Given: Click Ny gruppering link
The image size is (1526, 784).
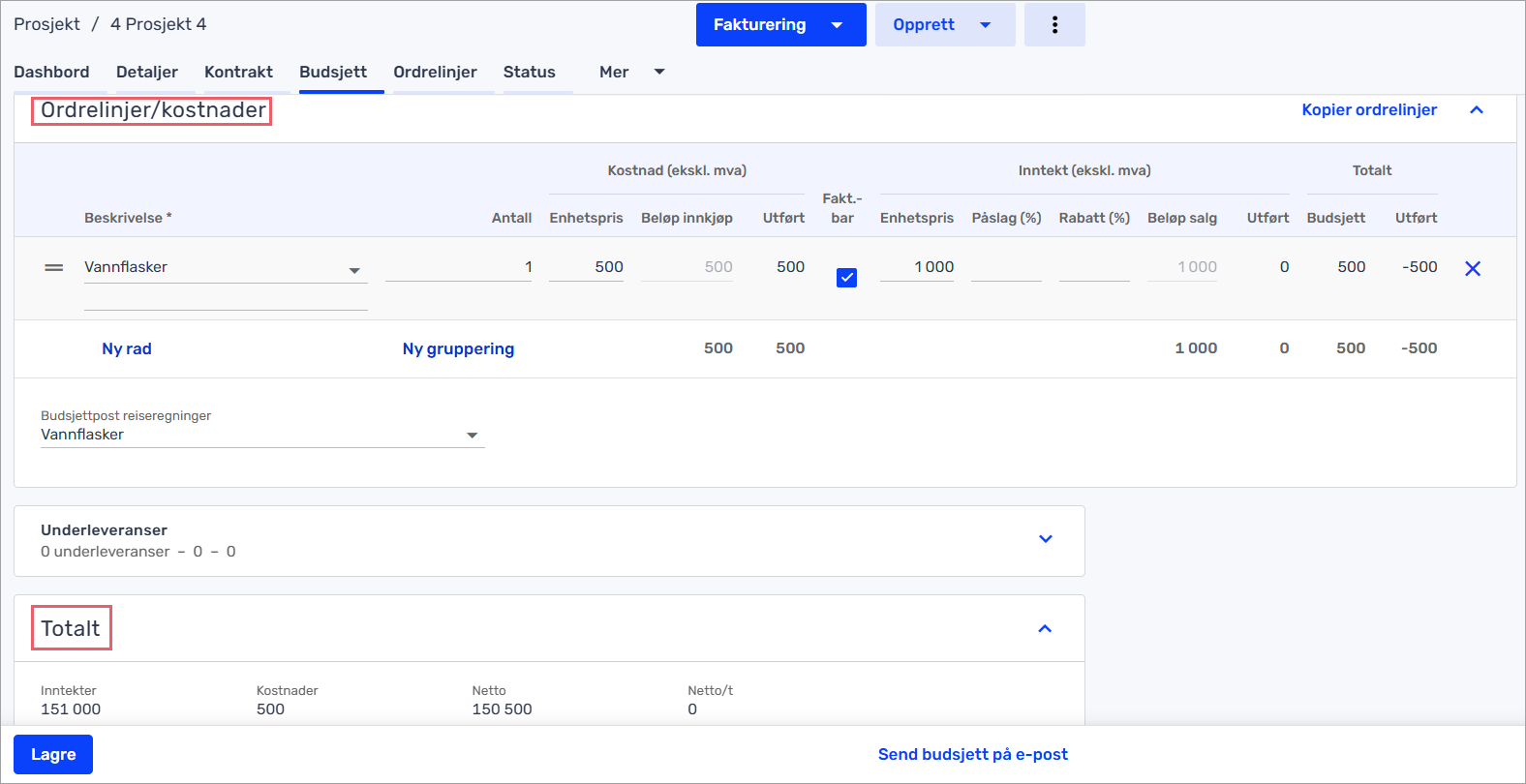Looking at the screenshot, I should coord(458,348).
